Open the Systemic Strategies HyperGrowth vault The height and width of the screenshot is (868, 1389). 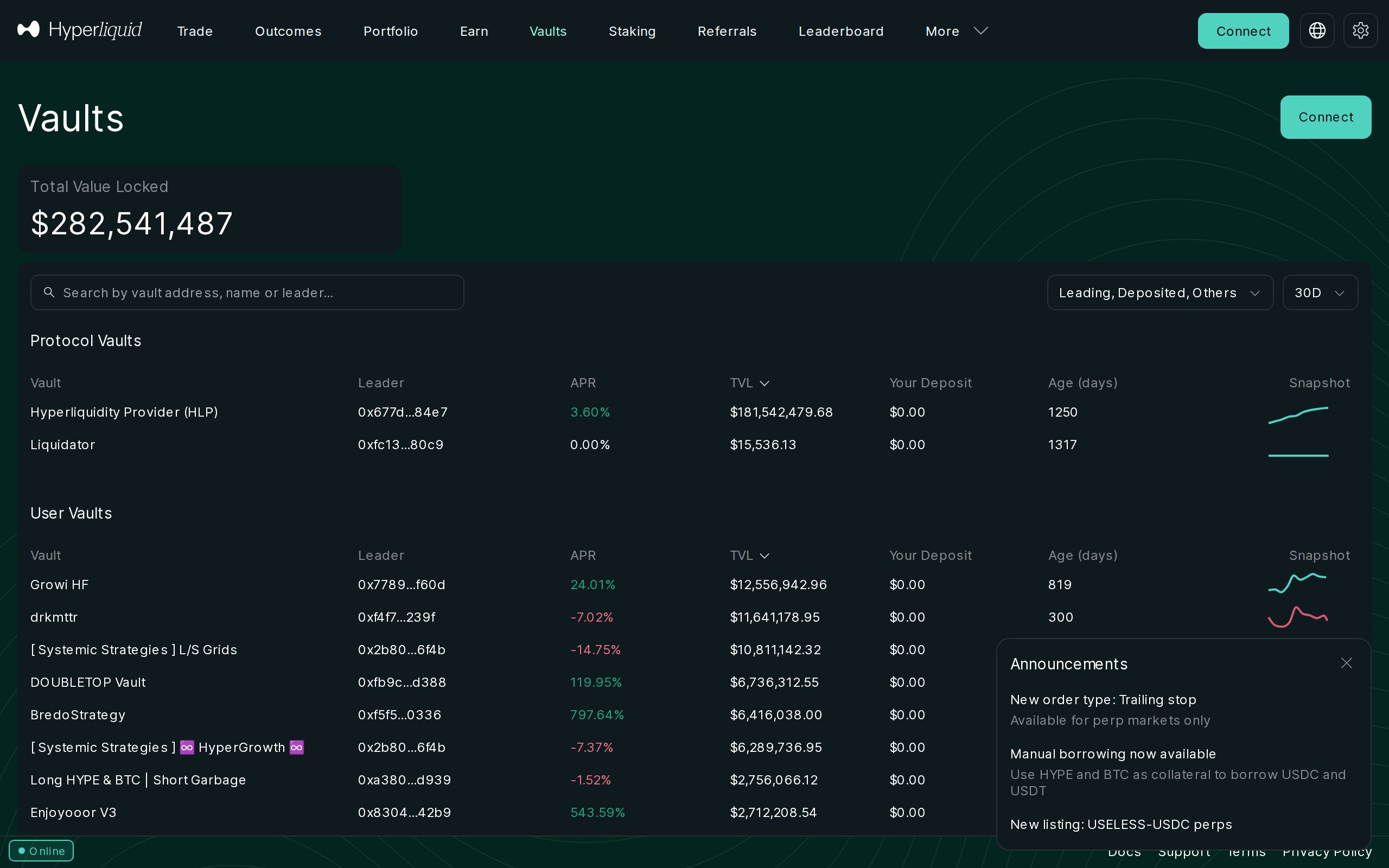(x=167, y=748)
